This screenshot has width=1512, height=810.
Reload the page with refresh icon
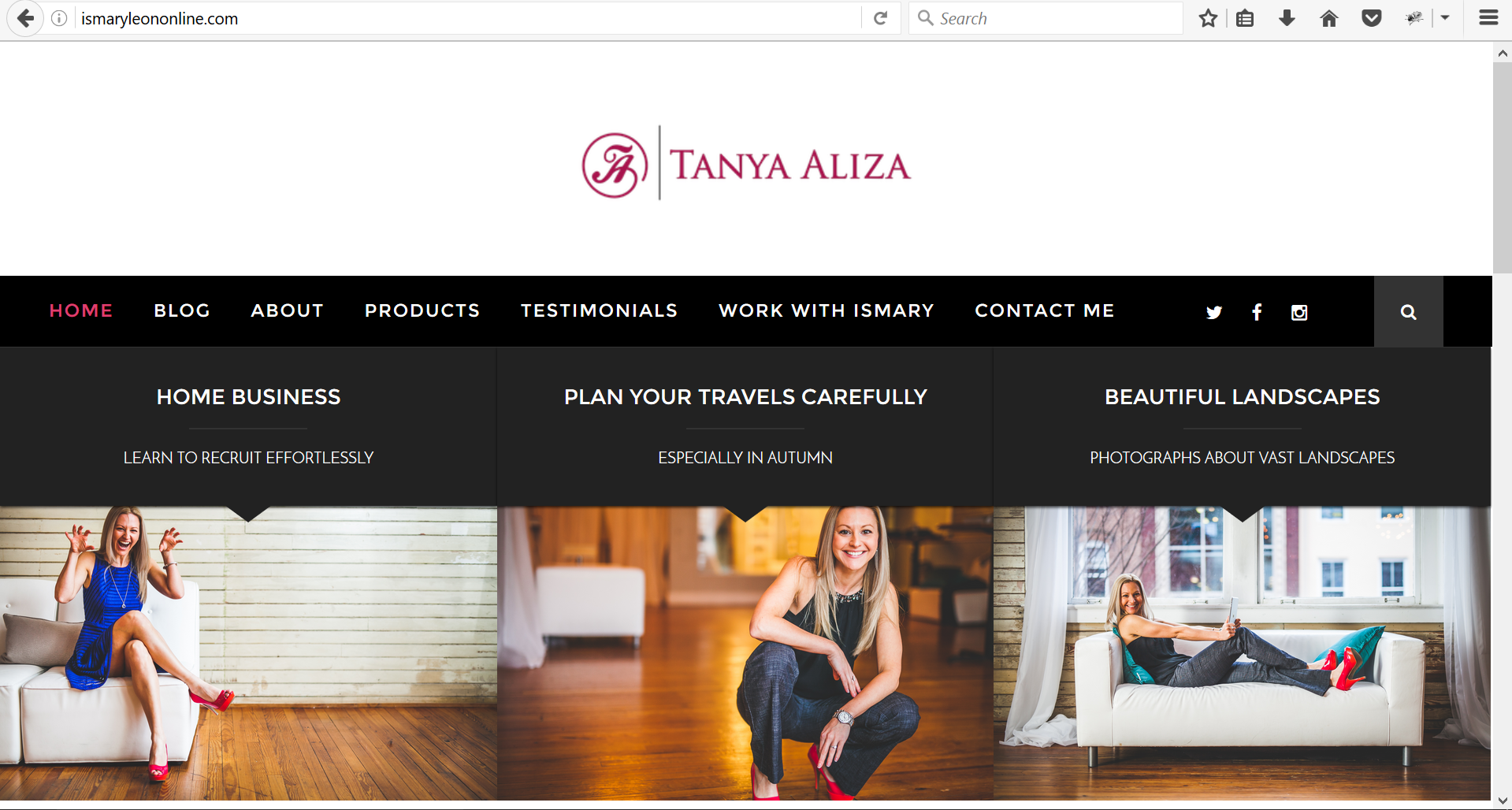tap(881, 18)
